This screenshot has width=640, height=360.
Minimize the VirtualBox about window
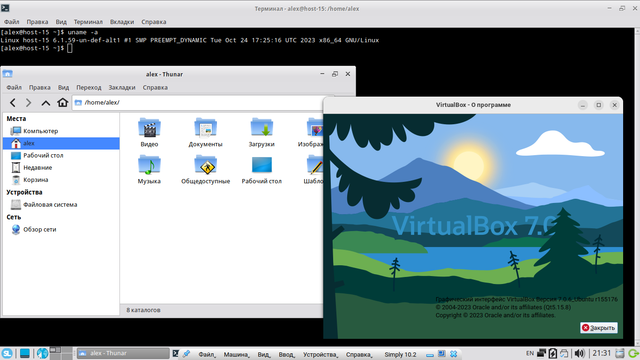583,105
